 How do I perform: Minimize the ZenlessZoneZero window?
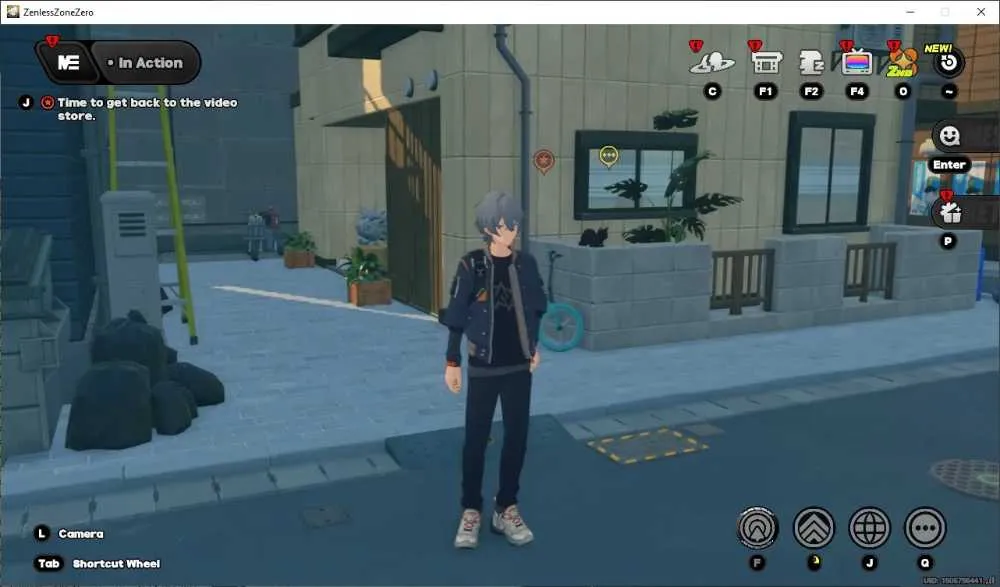point(911,12)
